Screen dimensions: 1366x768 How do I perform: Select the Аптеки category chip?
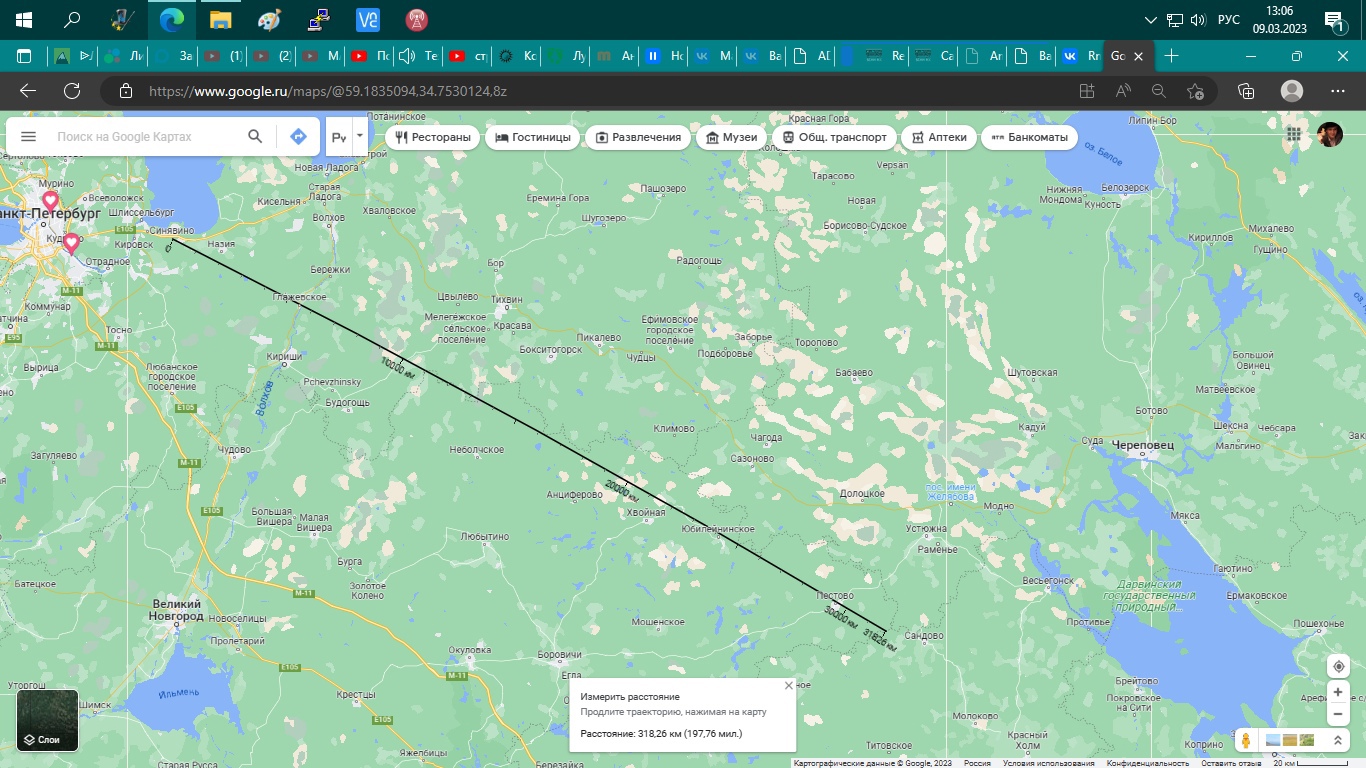pos(937,137)
